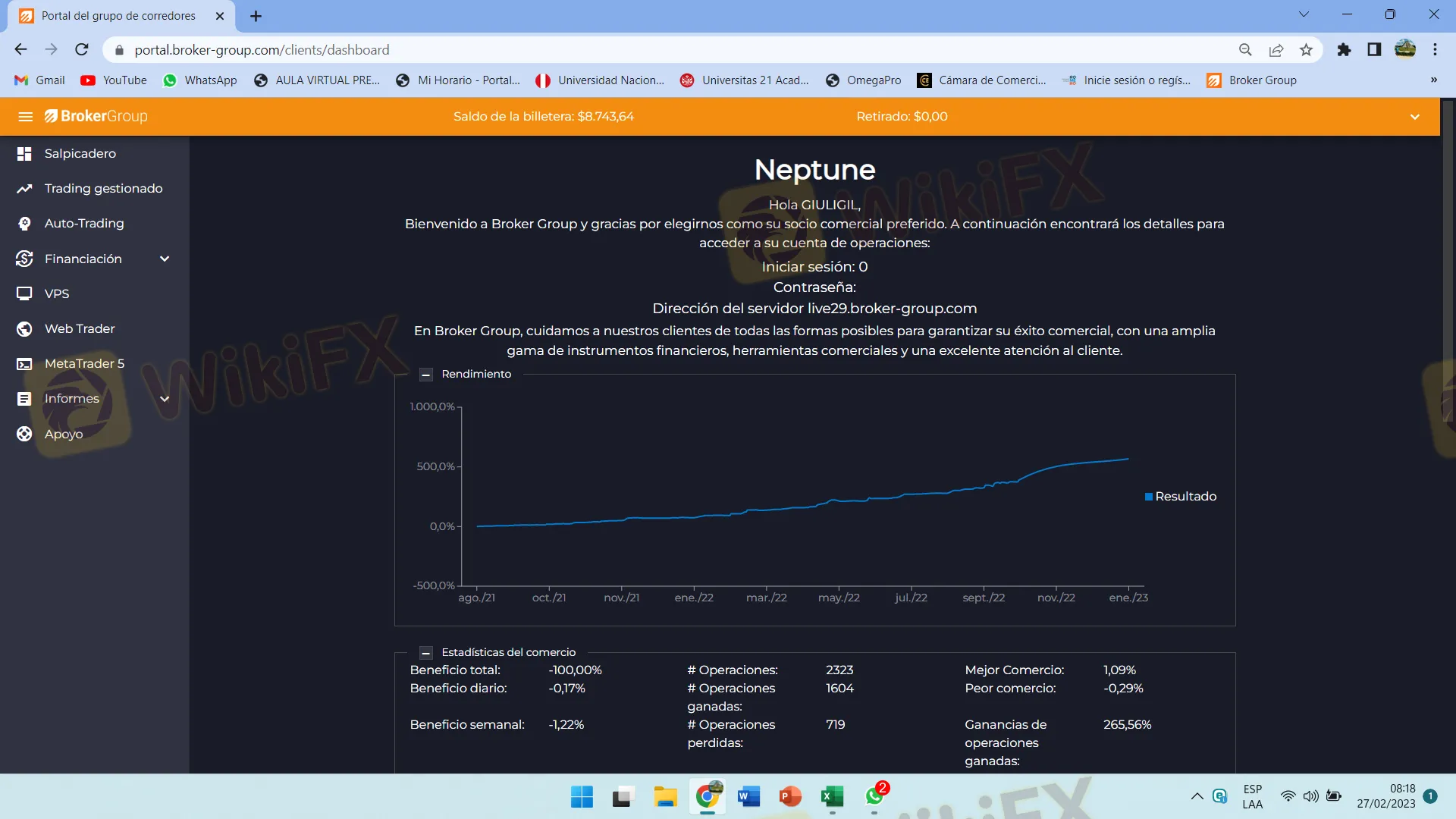Viewport: 1456px width, 819px height.
Task: Open WhatsApp bookmark
Action: pos(200,80)
